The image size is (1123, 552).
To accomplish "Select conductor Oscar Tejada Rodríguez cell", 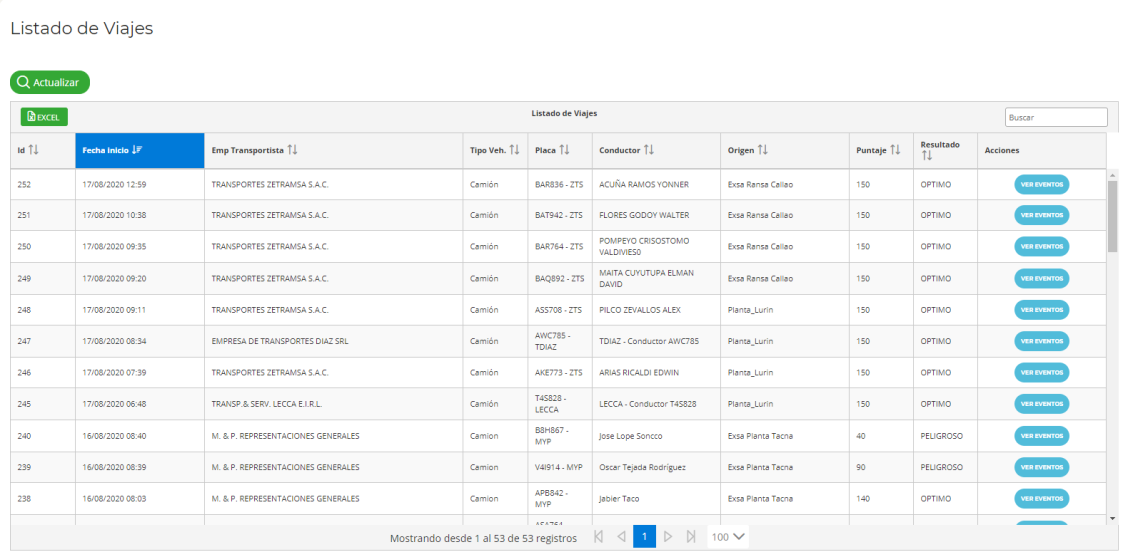I will tap(655, 467).
